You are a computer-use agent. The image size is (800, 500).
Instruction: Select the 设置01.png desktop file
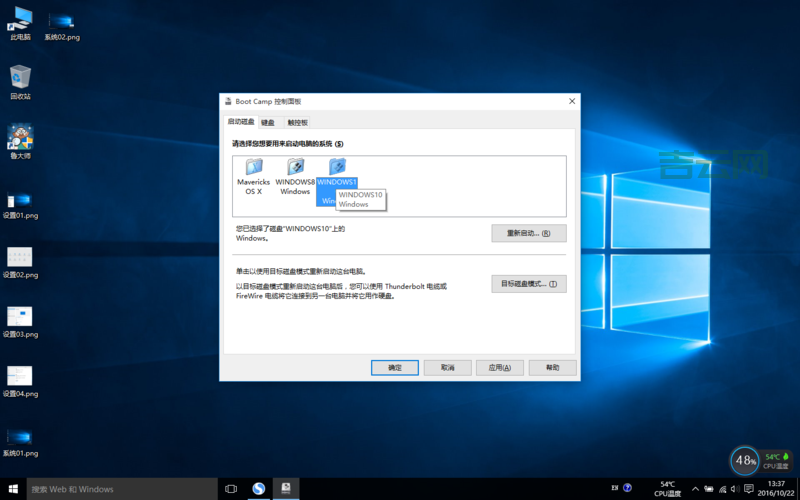click(x=20, y=205)
